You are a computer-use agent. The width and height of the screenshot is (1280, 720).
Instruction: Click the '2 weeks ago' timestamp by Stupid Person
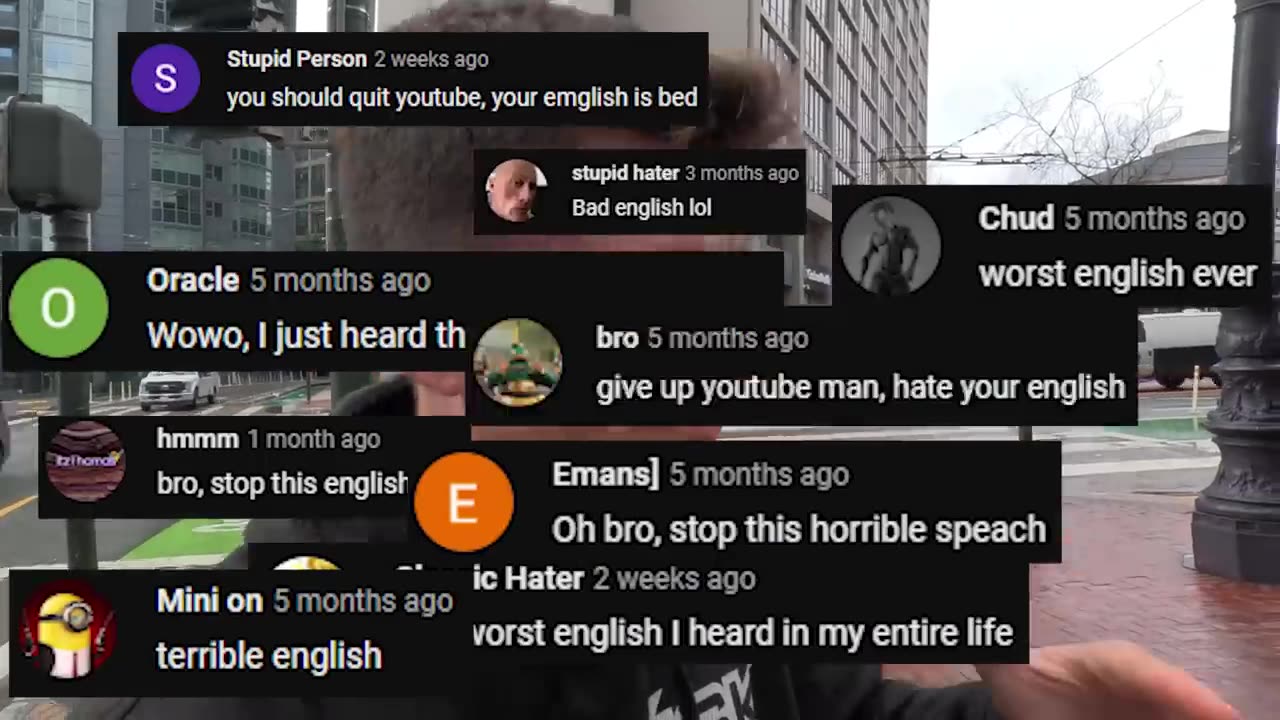[431, 59]
